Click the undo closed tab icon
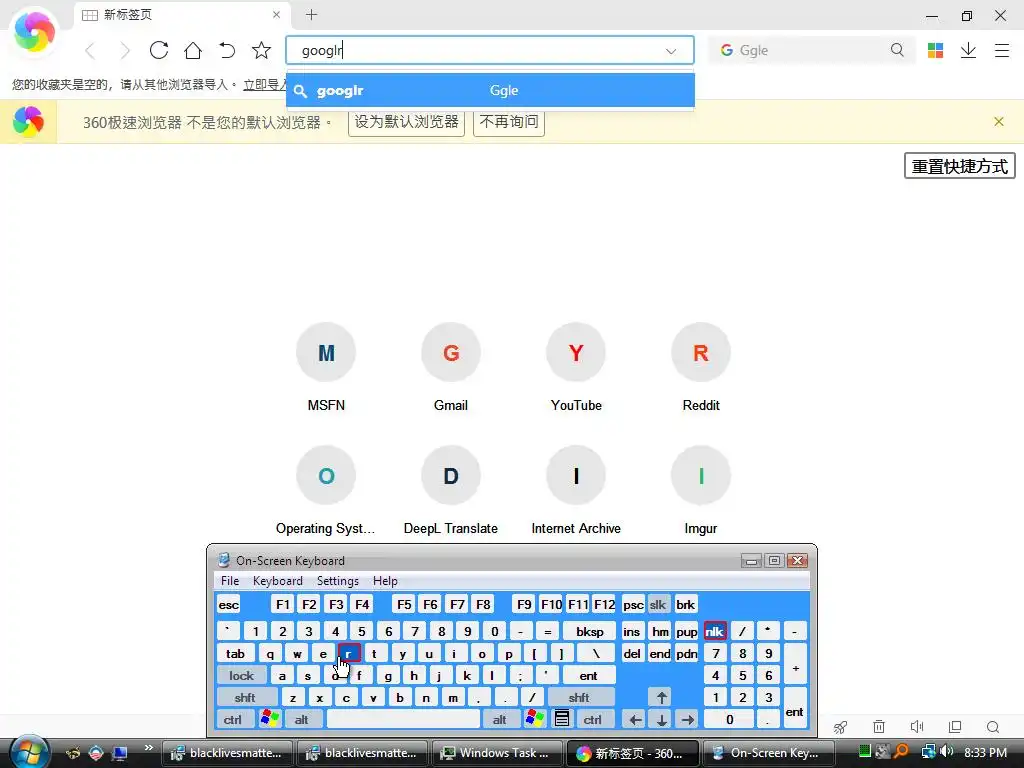The image size is (1024, 768). coord(227,50)
